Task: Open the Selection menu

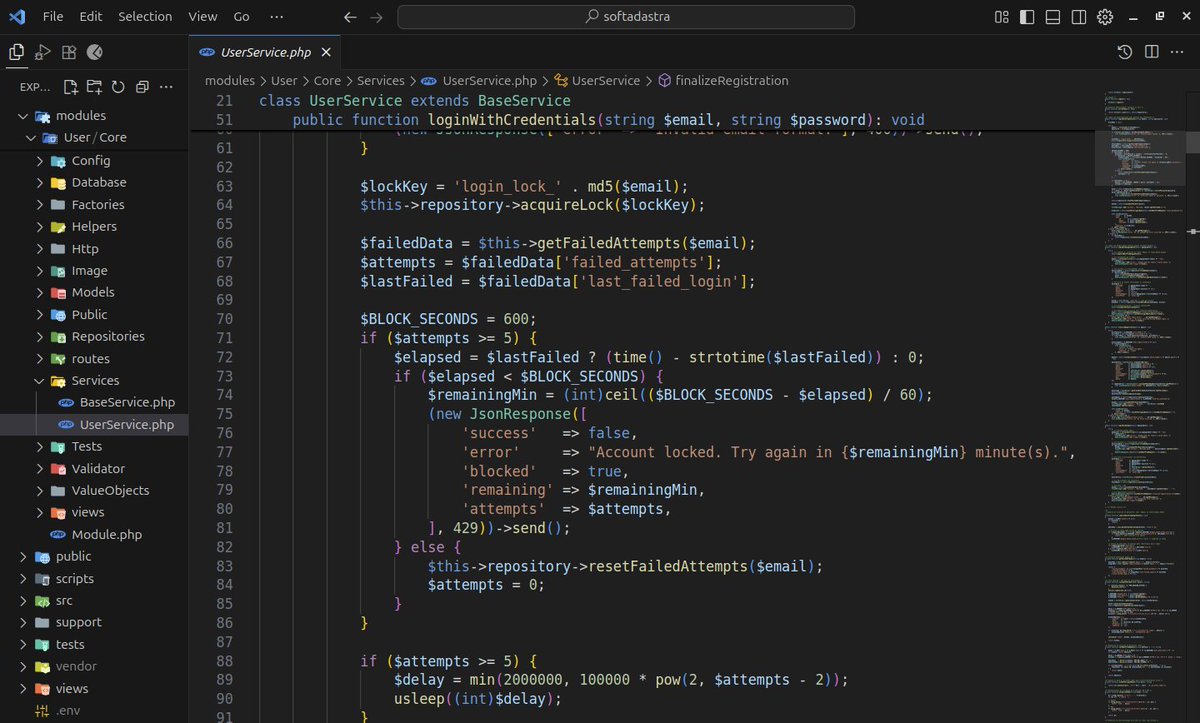Action: (145, 17)
